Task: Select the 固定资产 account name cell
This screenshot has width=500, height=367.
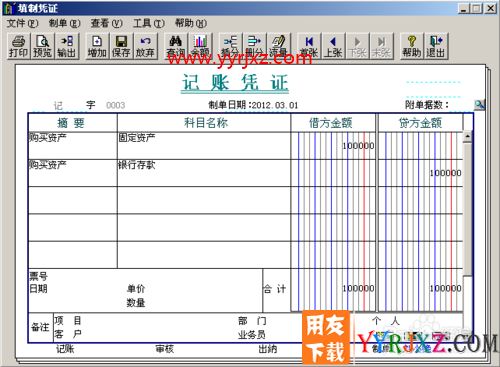Action: tap(204, 146)
